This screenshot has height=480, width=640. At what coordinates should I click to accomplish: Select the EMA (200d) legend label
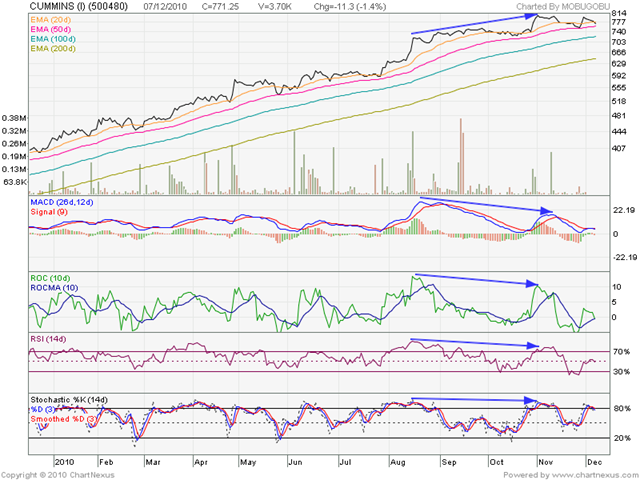click(x=53, y=49)
